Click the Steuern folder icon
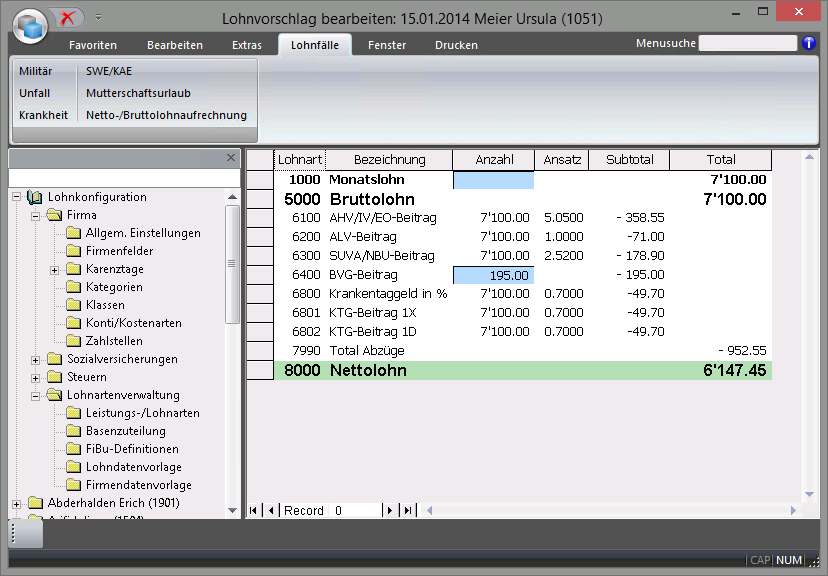 (x=54, y=377)
